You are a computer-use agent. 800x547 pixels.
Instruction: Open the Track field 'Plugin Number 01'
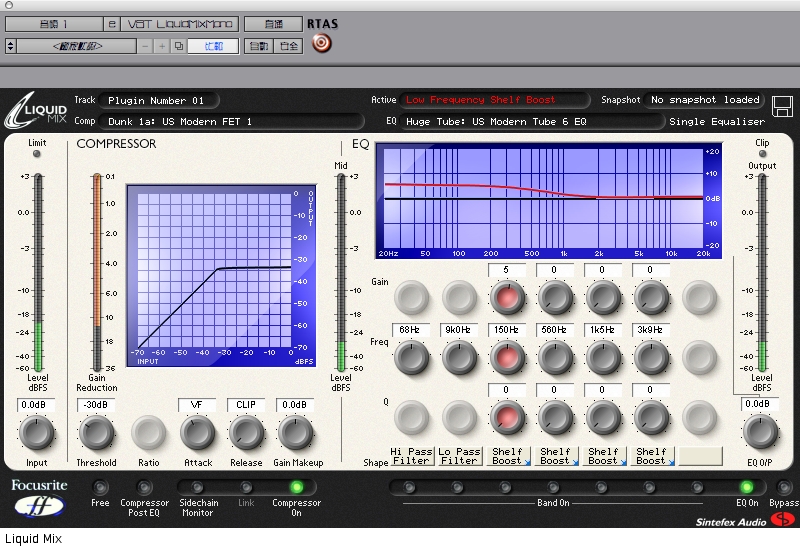[x=159, y=101]
